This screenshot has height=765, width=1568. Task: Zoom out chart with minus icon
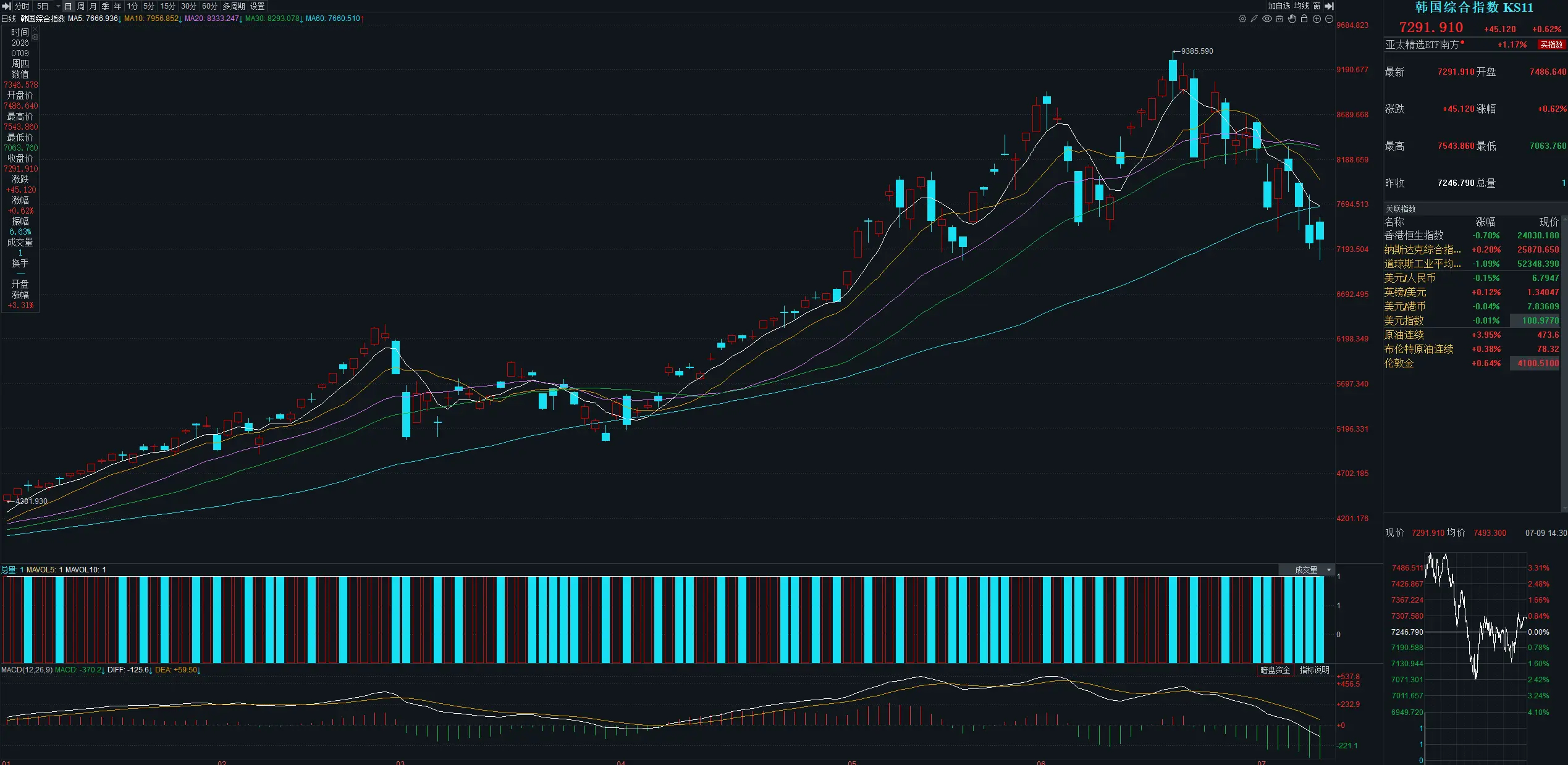(x=1329, y=19)
